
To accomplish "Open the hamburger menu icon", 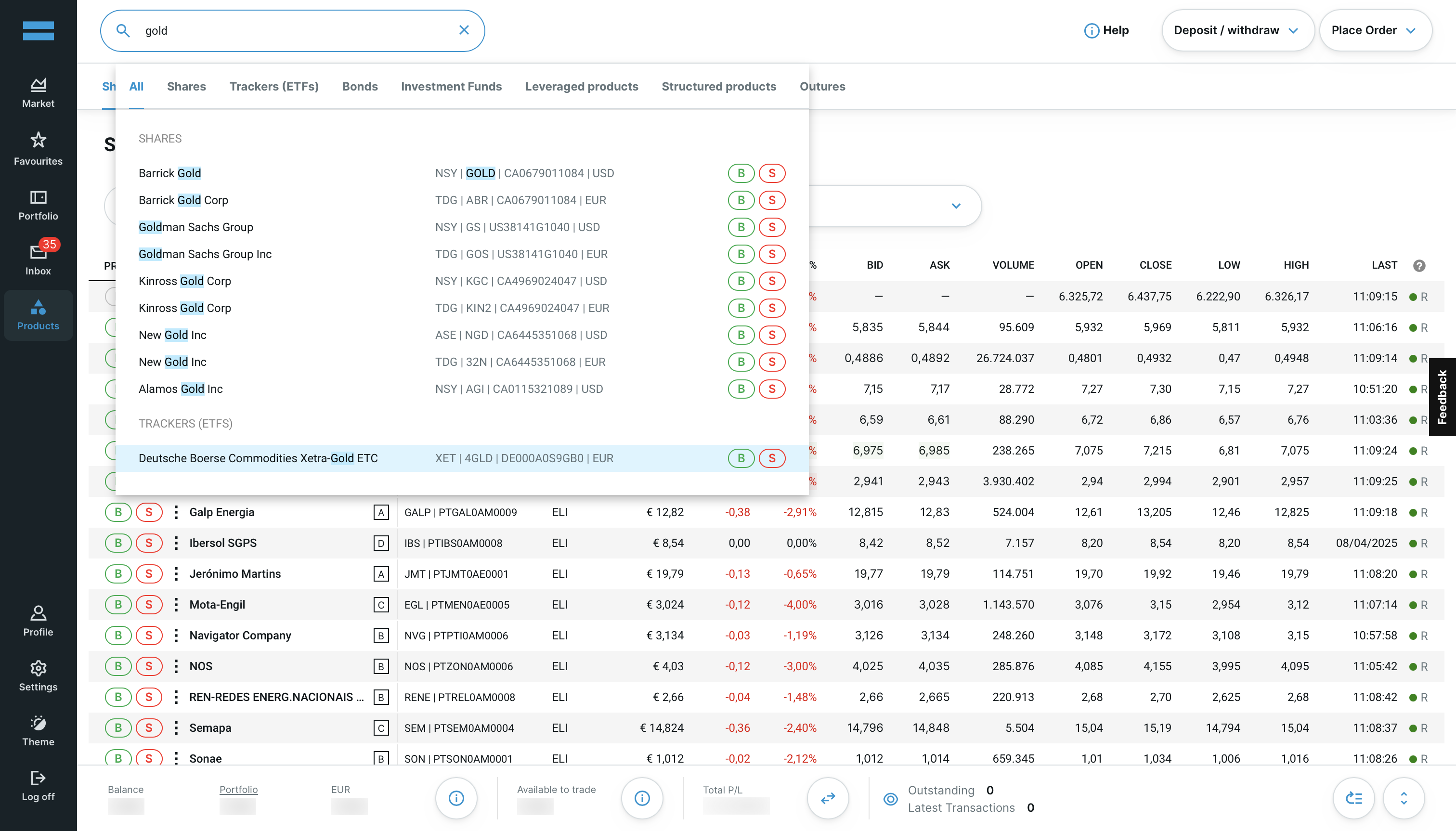I will pos(38,31).
